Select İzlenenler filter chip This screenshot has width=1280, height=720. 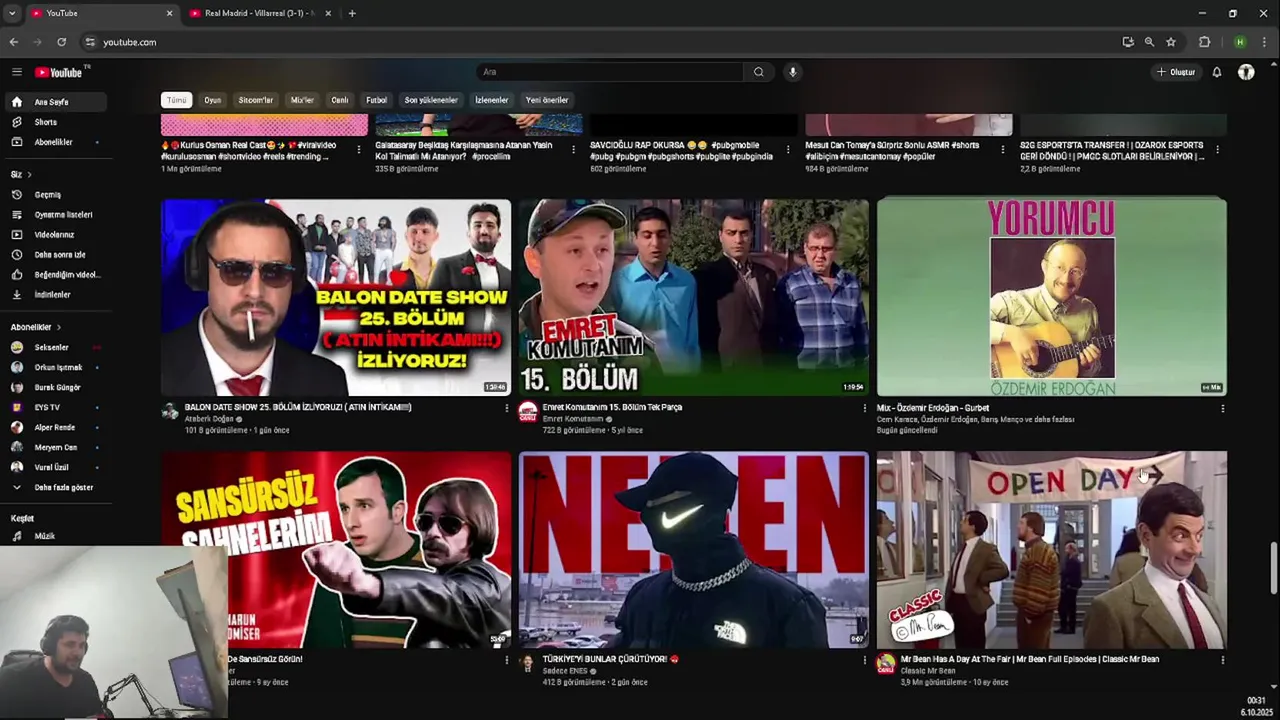[491, 100]
